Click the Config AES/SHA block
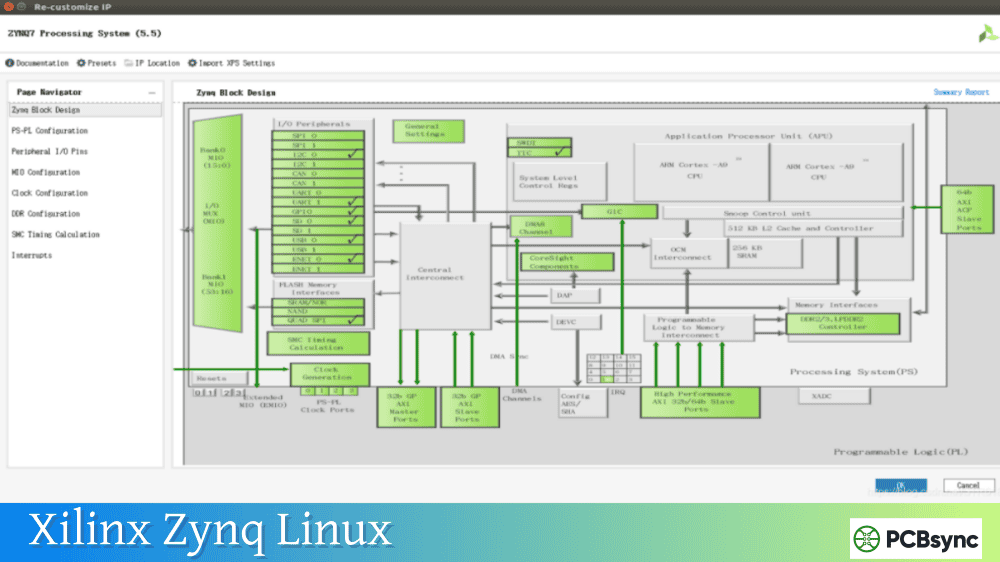 583,404
